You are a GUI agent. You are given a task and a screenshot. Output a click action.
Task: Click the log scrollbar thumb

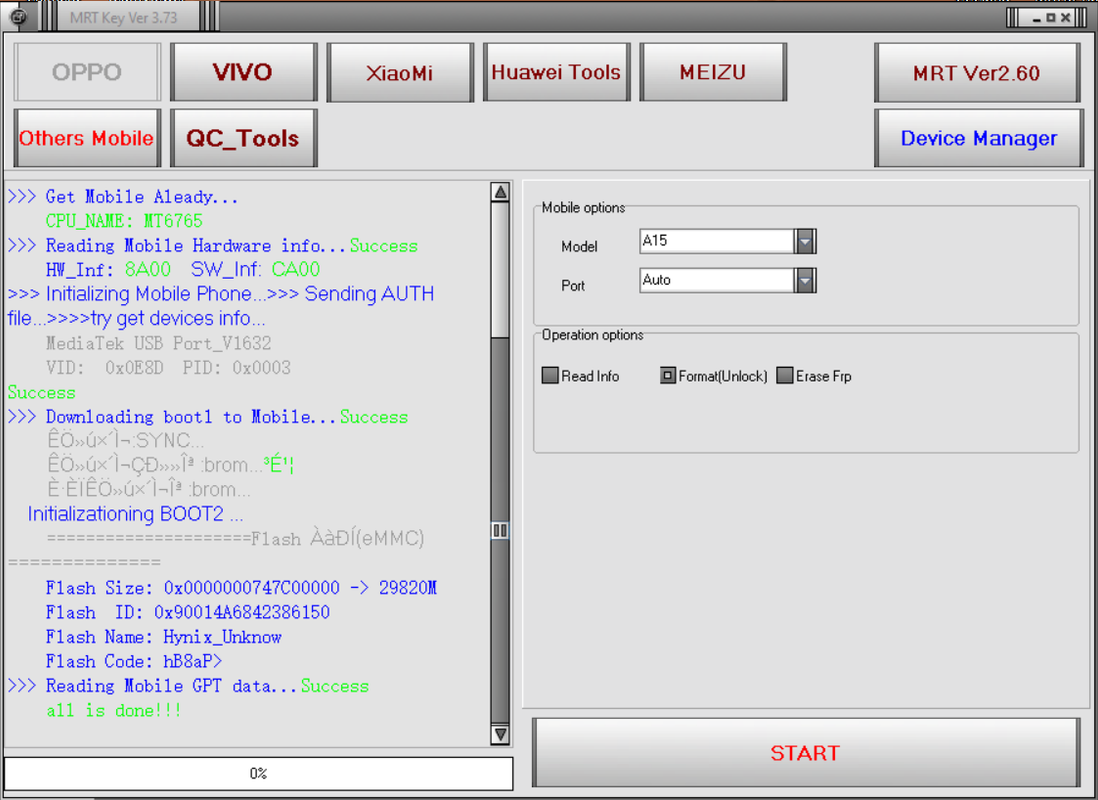(500, 530)
